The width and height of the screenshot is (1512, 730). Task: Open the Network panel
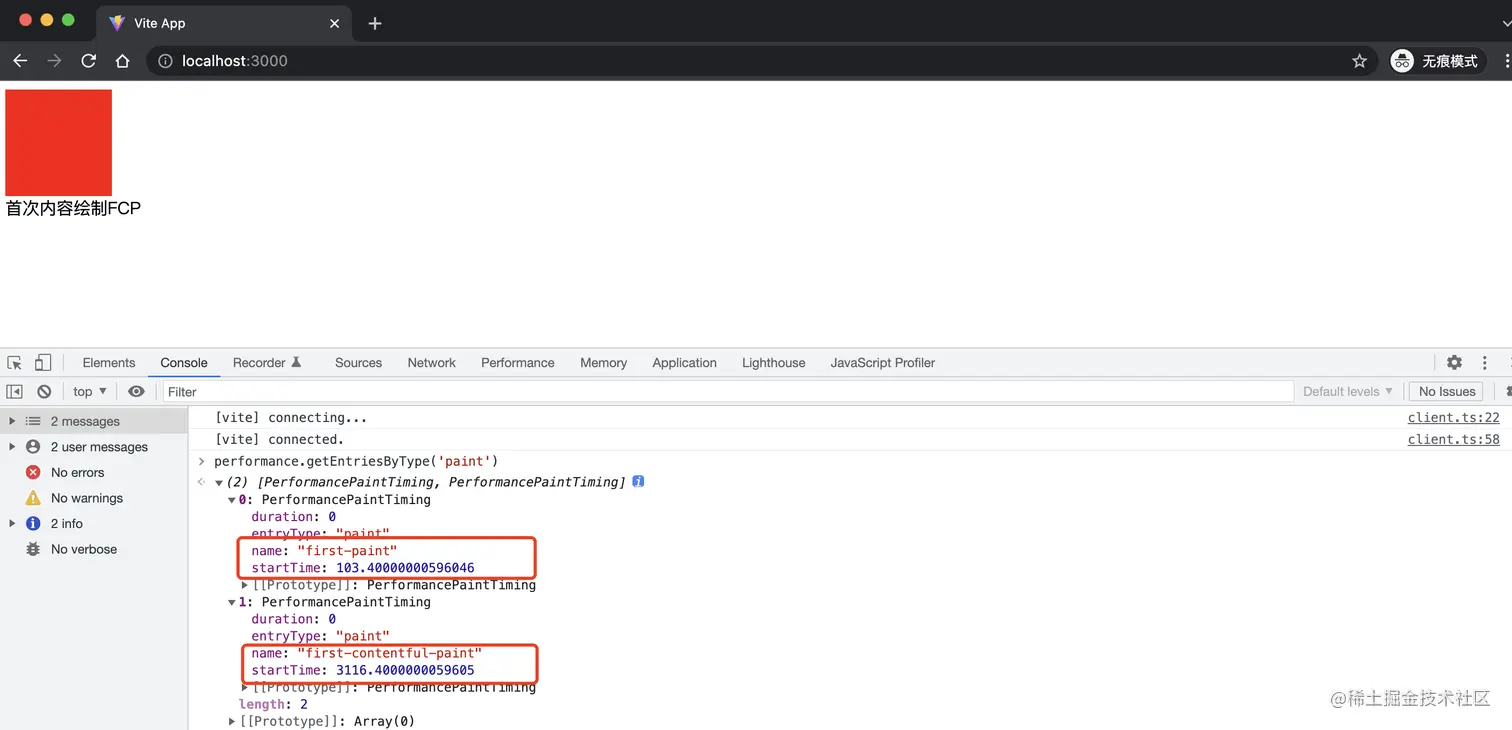[431, 363]
